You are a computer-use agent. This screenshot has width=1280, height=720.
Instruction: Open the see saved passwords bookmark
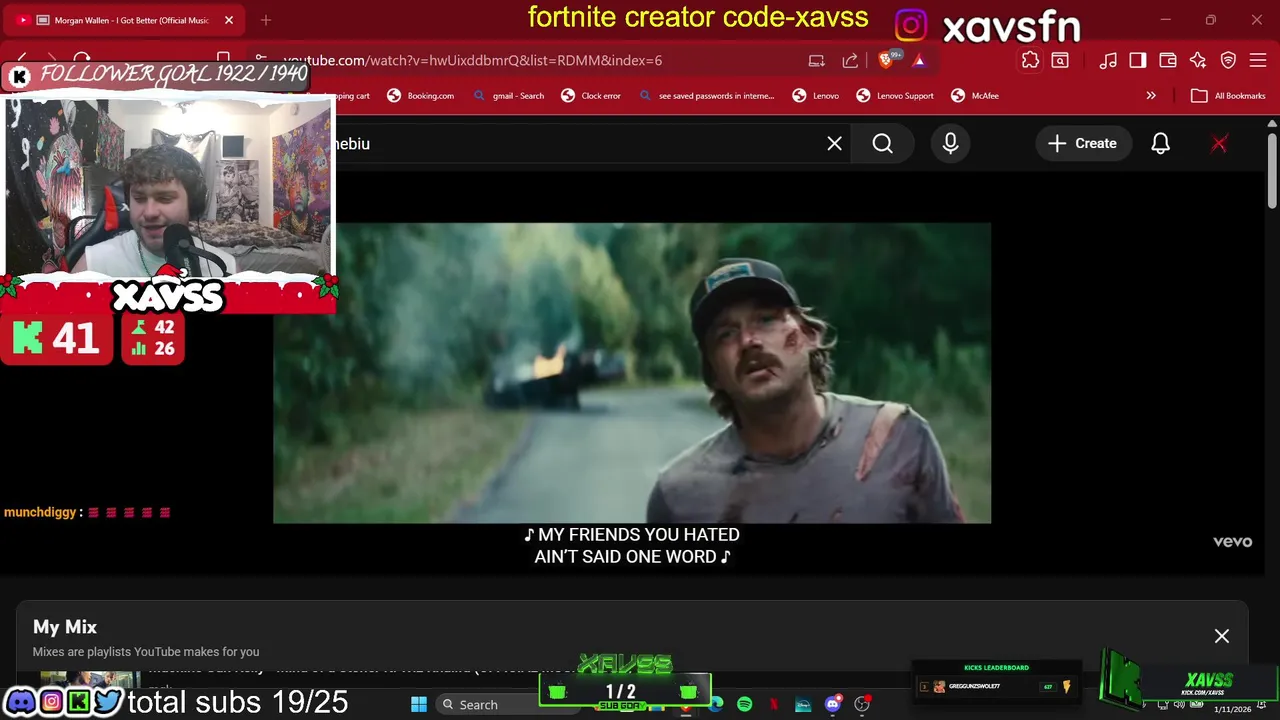coord(706,96)
